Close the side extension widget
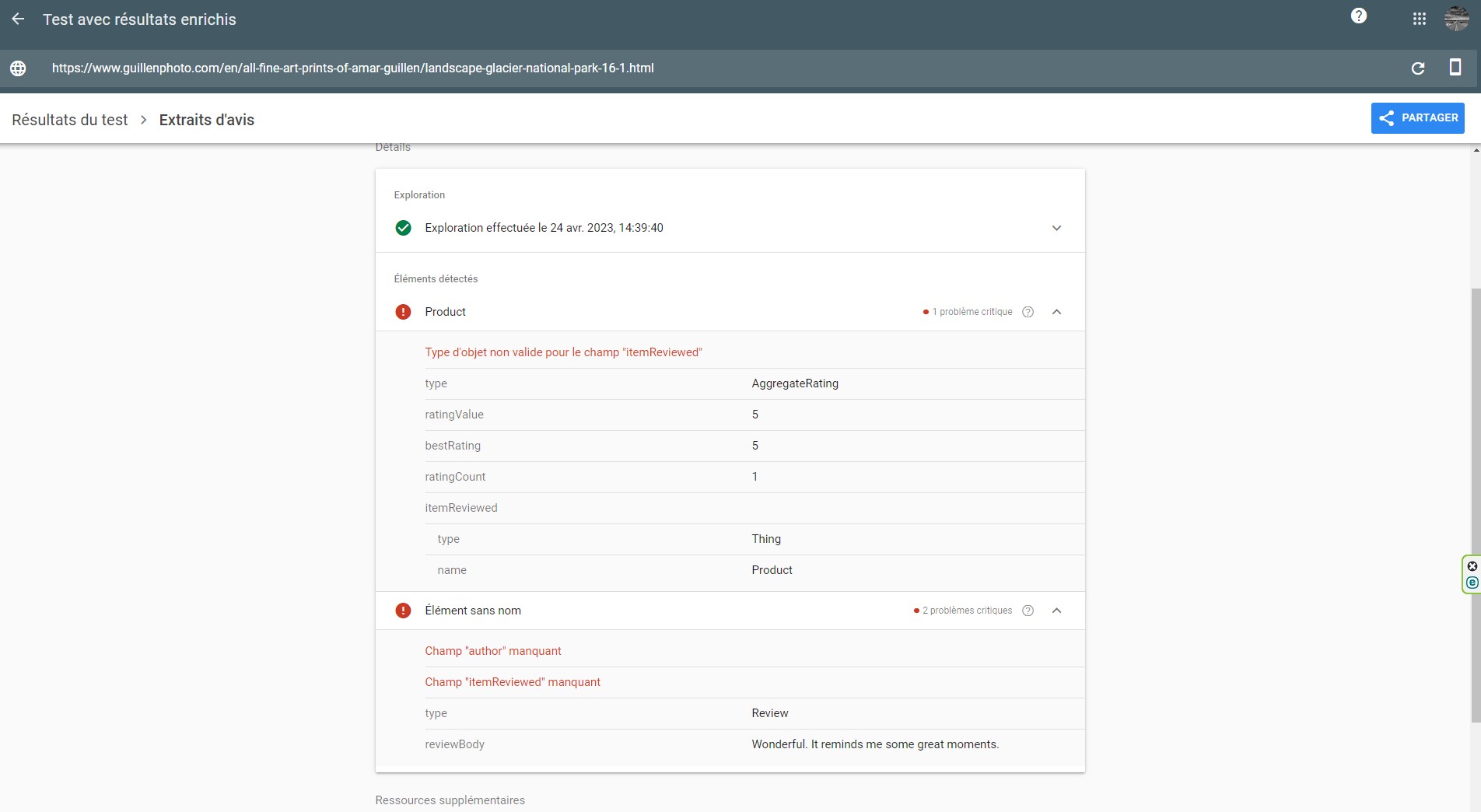The height and width of the screenshot is (812, 1481). (x=1472, y=566)
